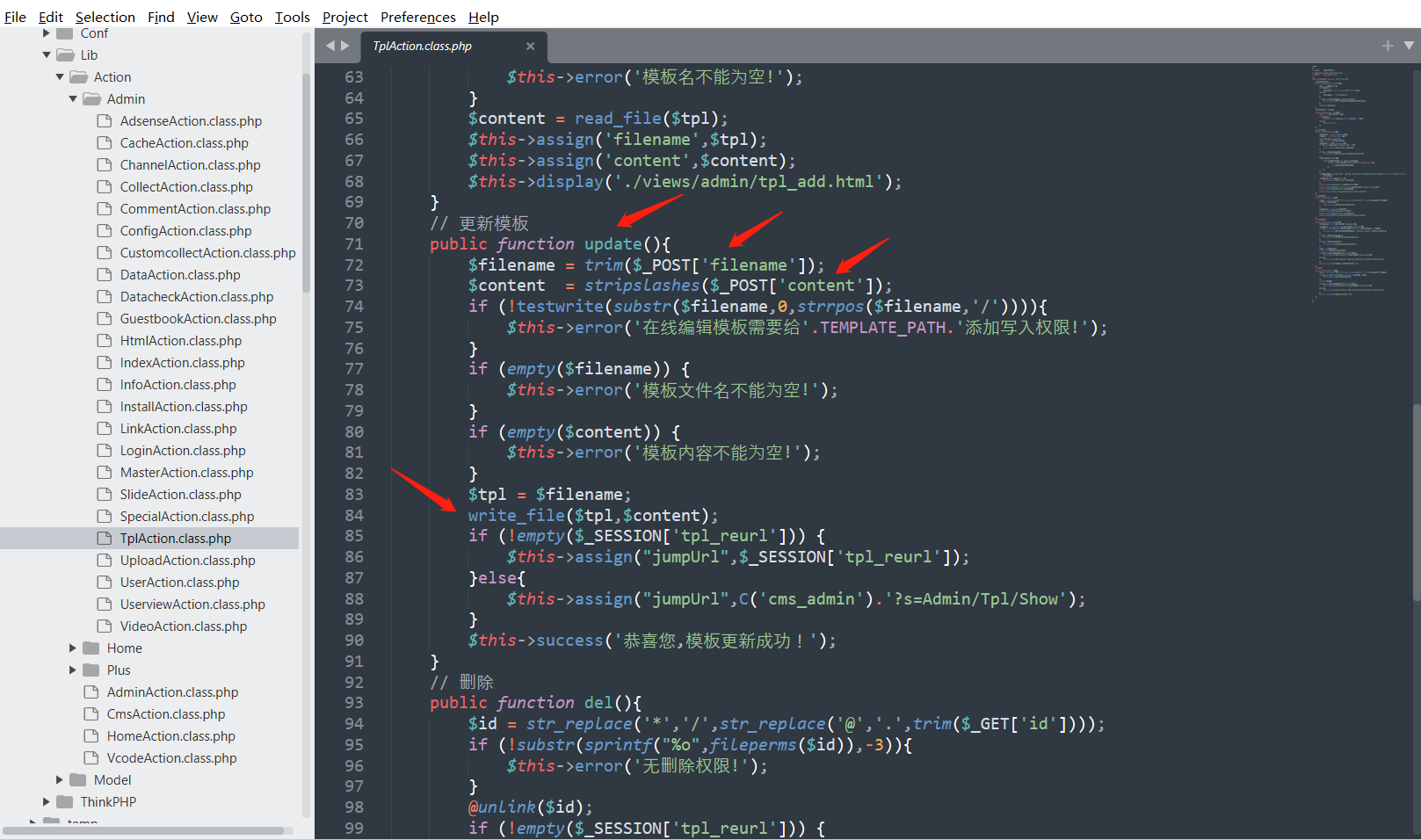Open the Tools menu
Screen dimensions: 1421x840
[292, 17]
